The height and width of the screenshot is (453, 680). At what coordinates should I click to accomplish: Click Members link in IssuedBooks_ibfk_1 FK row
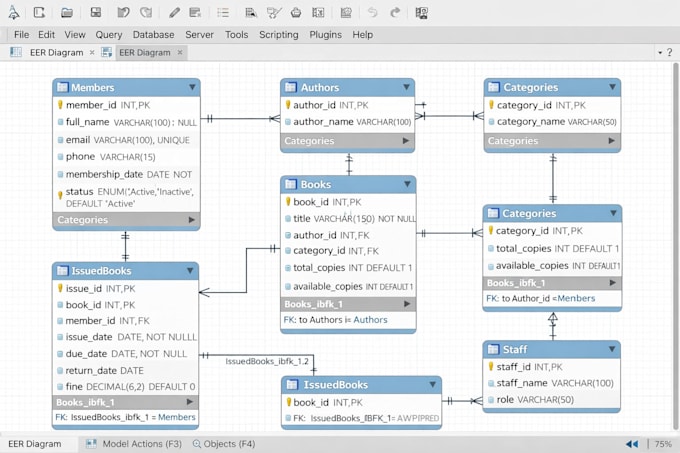click(177, 417)
